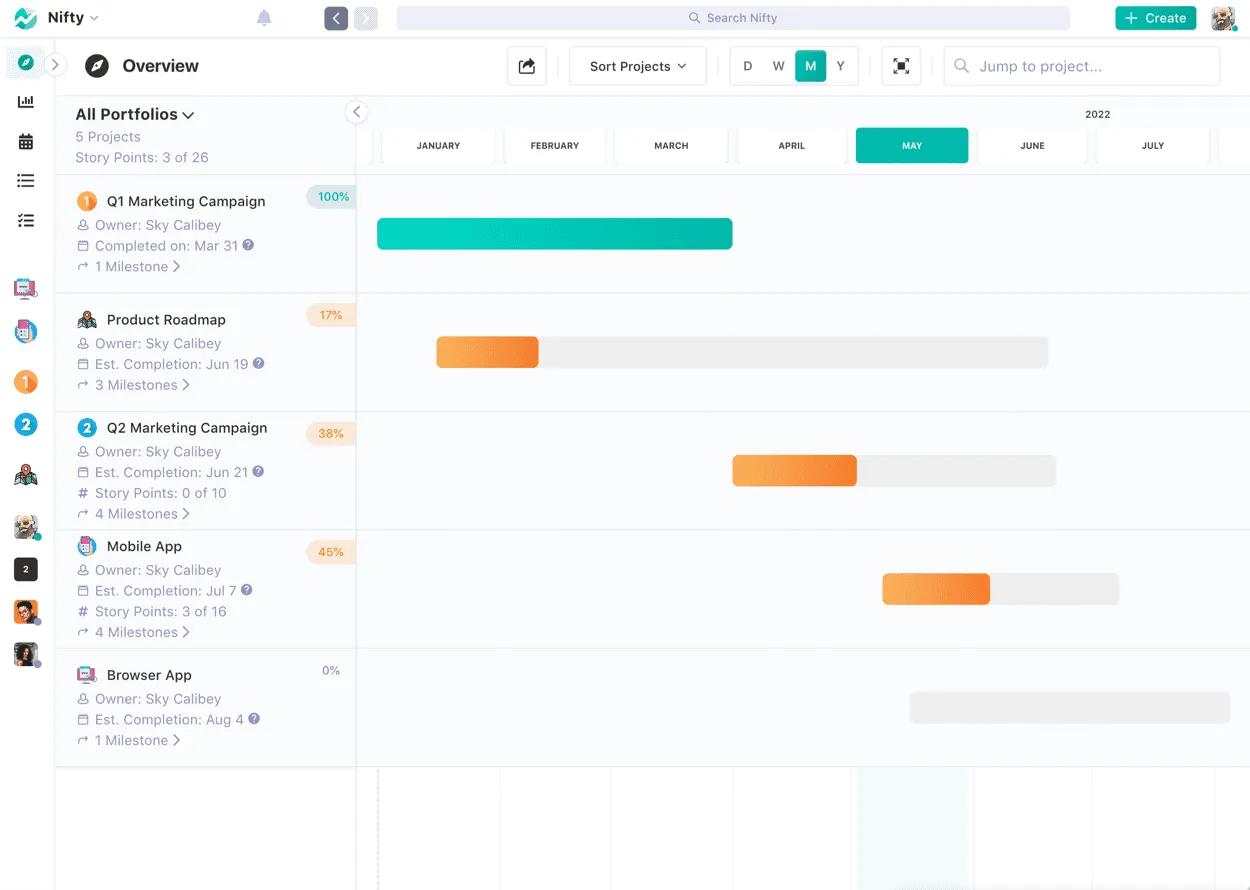Switch timeline to Weekly view with W
1250x890 pixels.
(778, 65)
